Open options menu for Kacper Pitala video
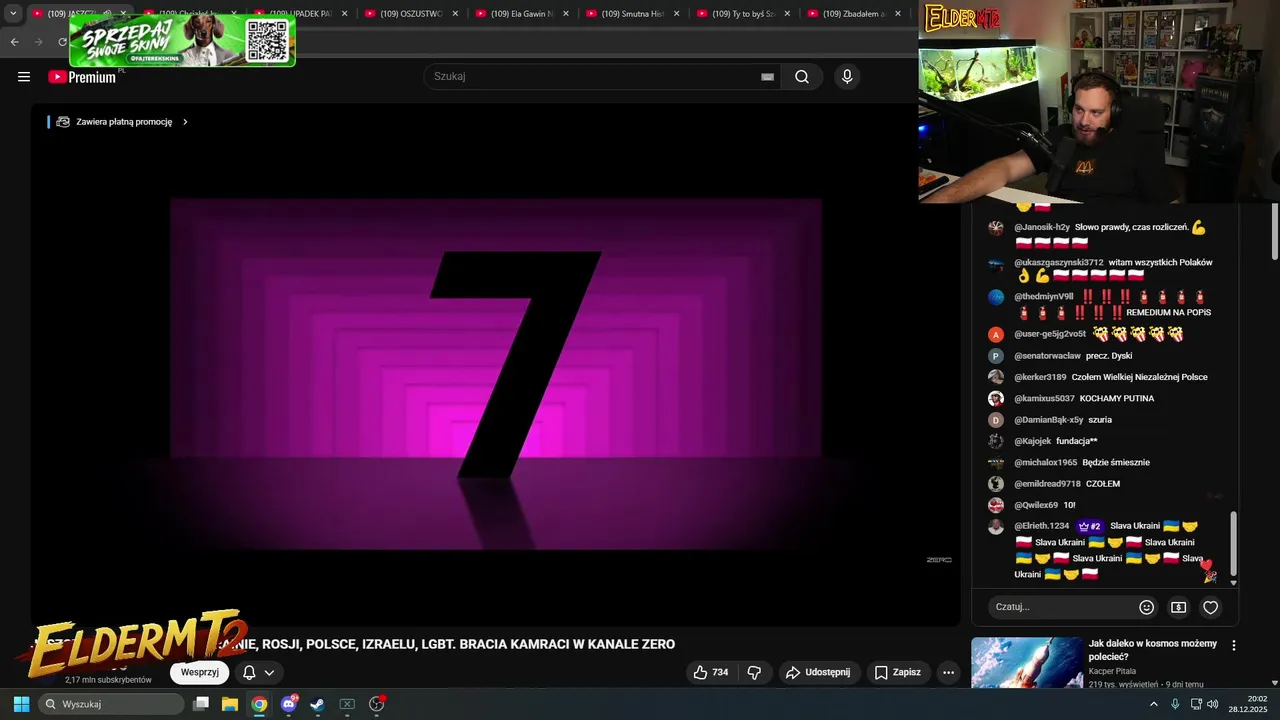Viewport: 1280px width, 720px height. [1234, 646]
